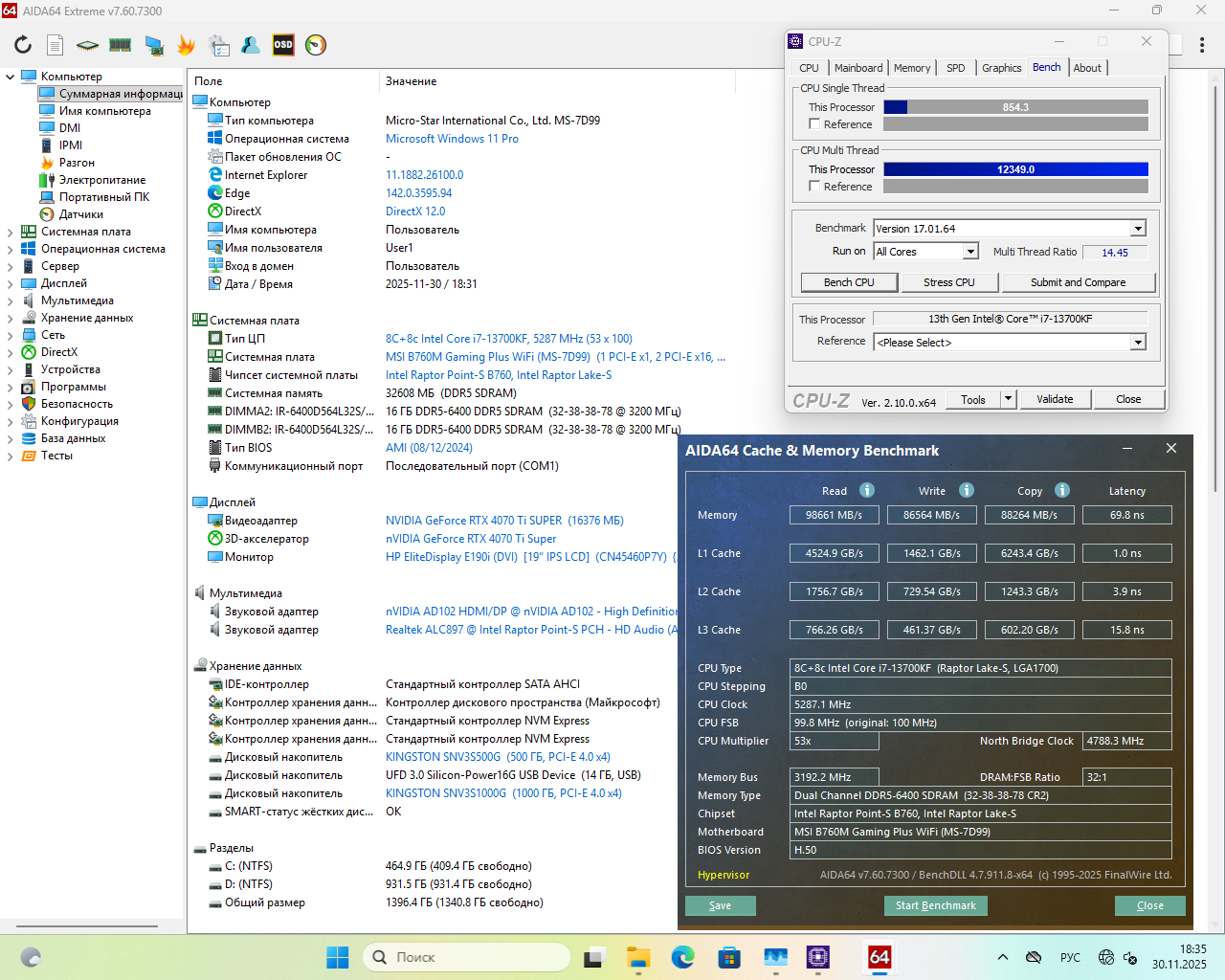Open Task View on the taskbar
The height and width of the screenshot is (980, 1225).
point(595,957)
